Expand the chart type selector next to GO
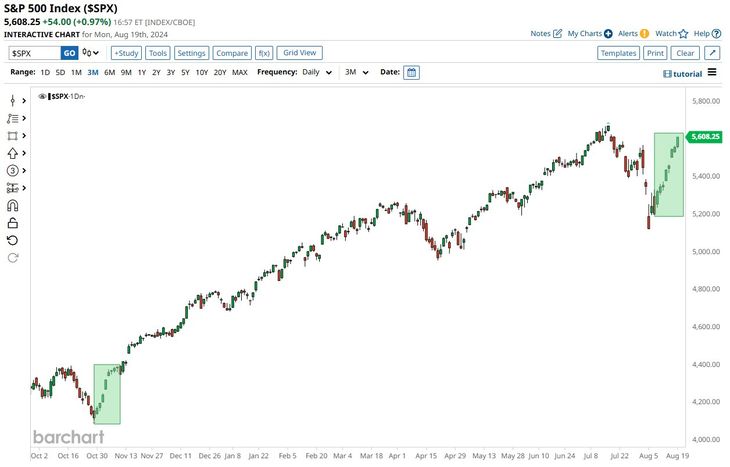 pos(92,53)
